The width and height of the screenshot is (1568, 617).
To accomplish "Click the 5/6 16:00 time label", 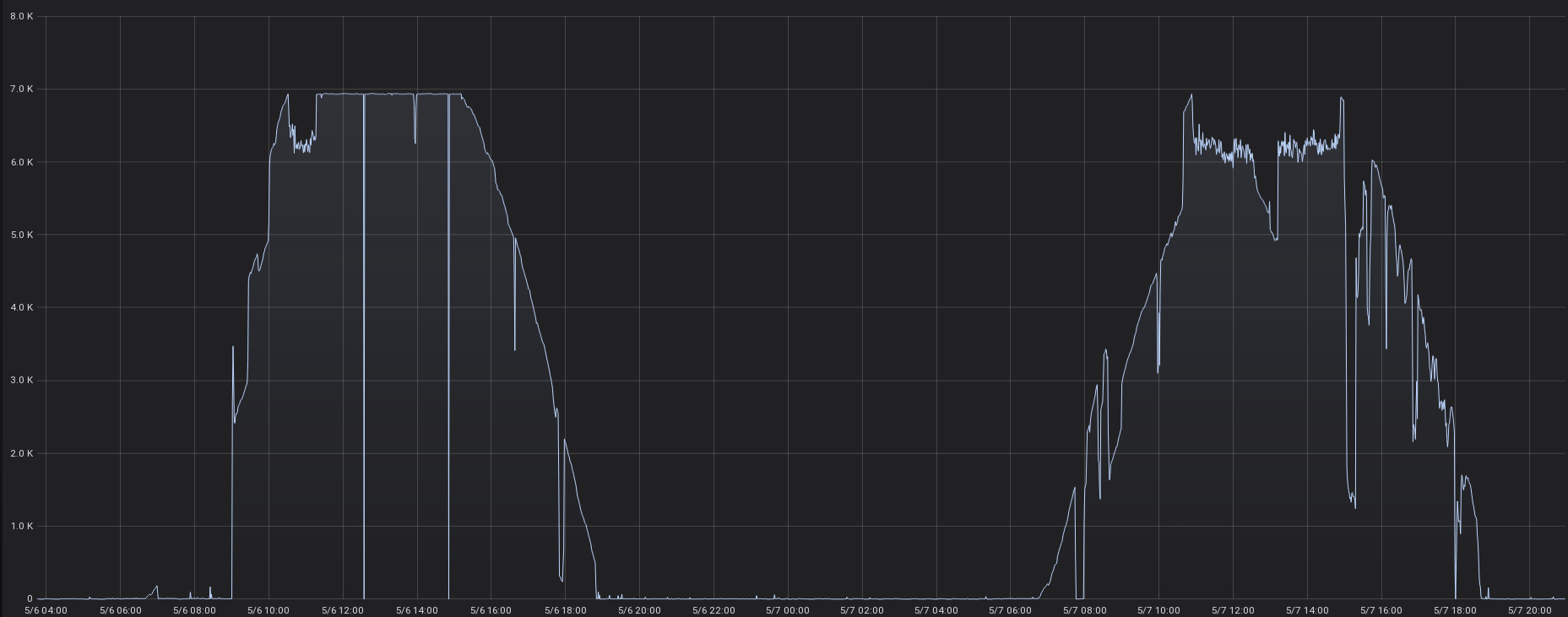I will (491, 609).
